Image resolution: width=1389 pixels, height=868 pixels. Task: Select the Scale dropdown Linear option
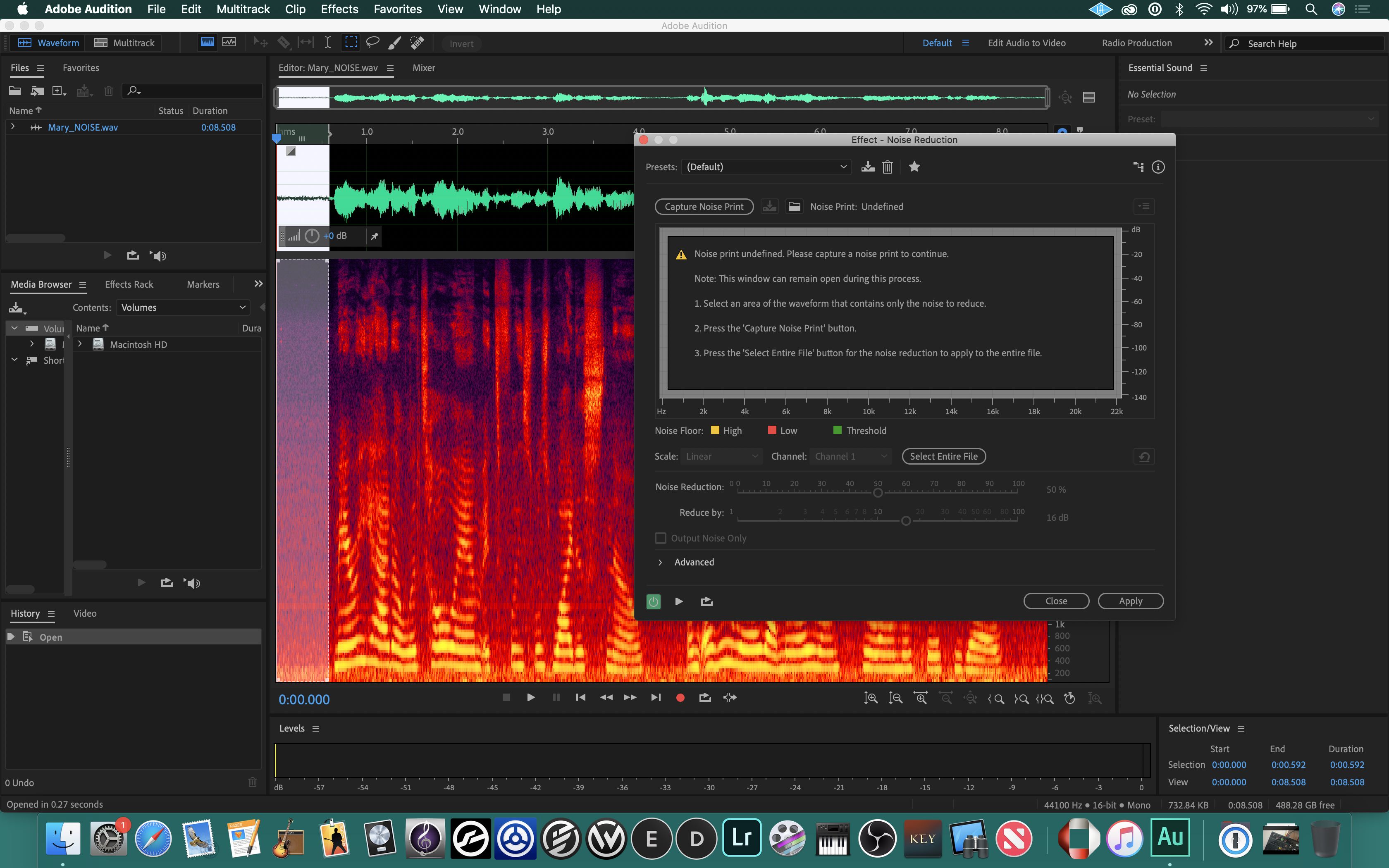pyautogui.click(x=720, y=456)
